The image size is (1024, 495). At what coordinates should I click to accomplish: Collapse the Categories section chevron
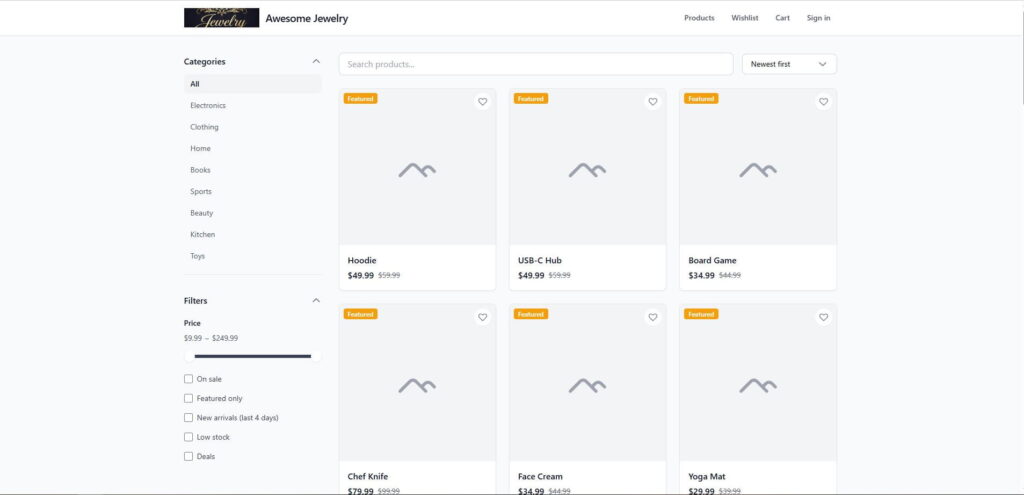pyautogui.click(x=316, y=61)
